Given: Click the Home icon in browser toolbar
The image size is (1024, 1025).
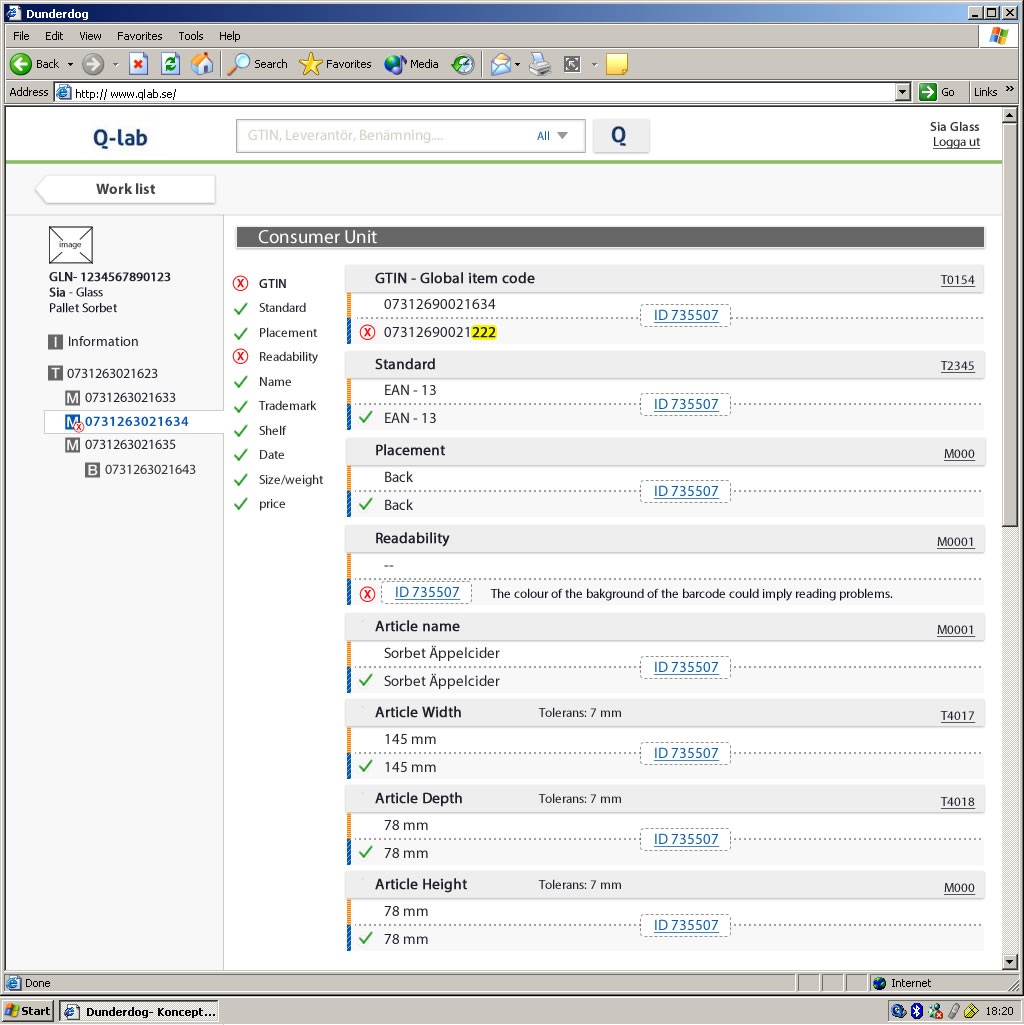Looking at the screenshot, I should click(202, 64).
